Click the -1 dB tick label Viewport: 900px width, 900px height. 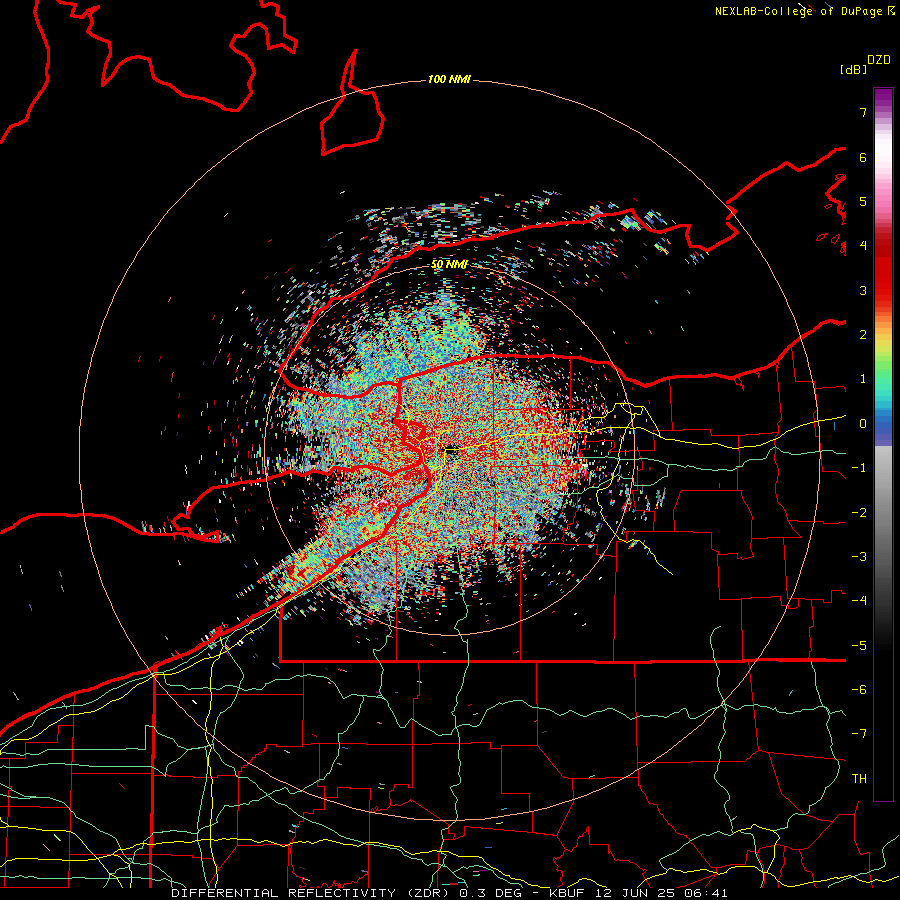[x=859, y=468]
